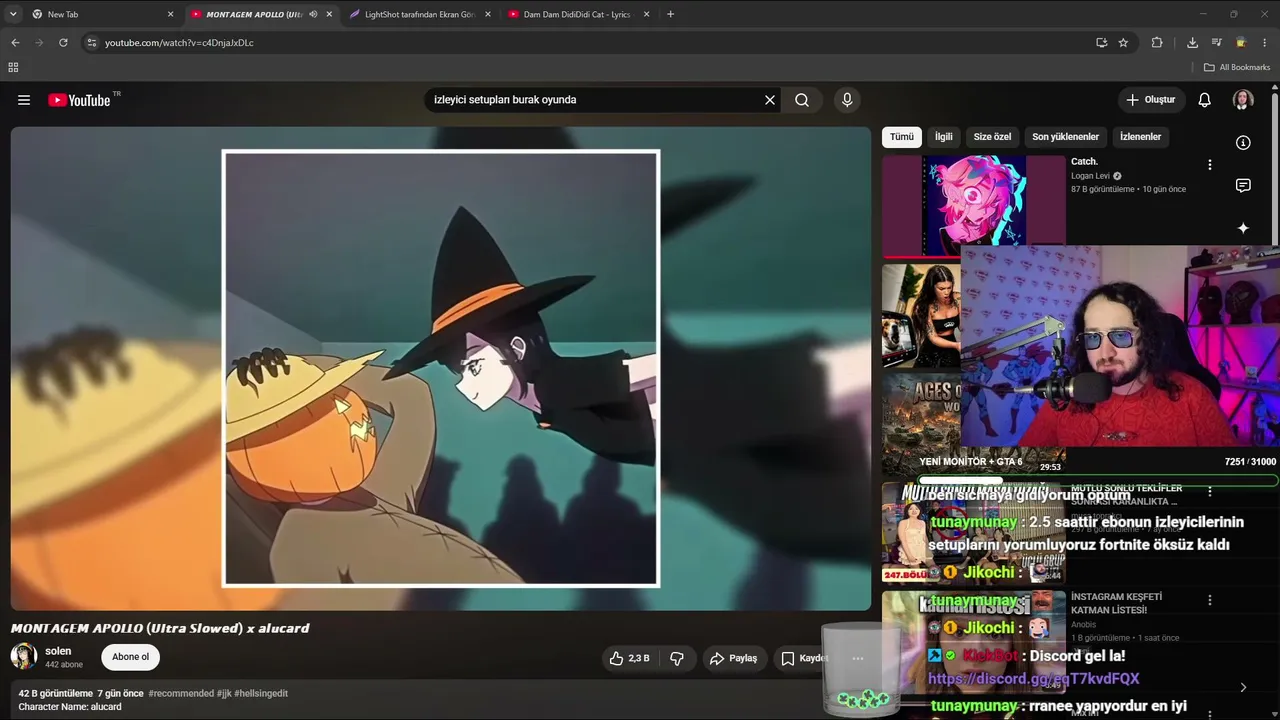Select the İlgili filter chip
Viewport: 1280px width, 720px height.
[x=944, y=137]
